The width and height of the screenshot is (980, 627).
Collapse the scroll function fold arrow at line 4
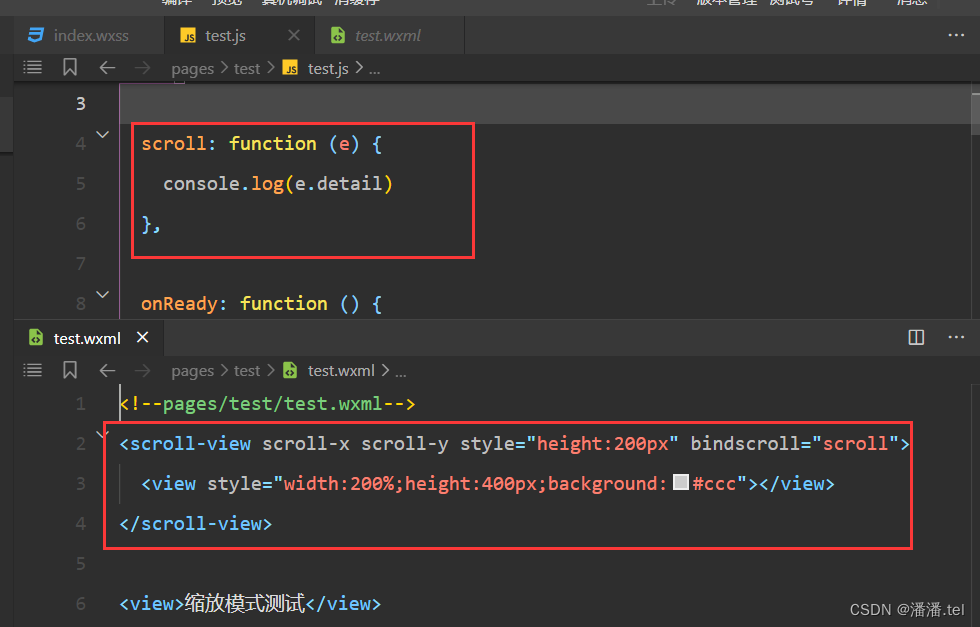pos(102,134)
